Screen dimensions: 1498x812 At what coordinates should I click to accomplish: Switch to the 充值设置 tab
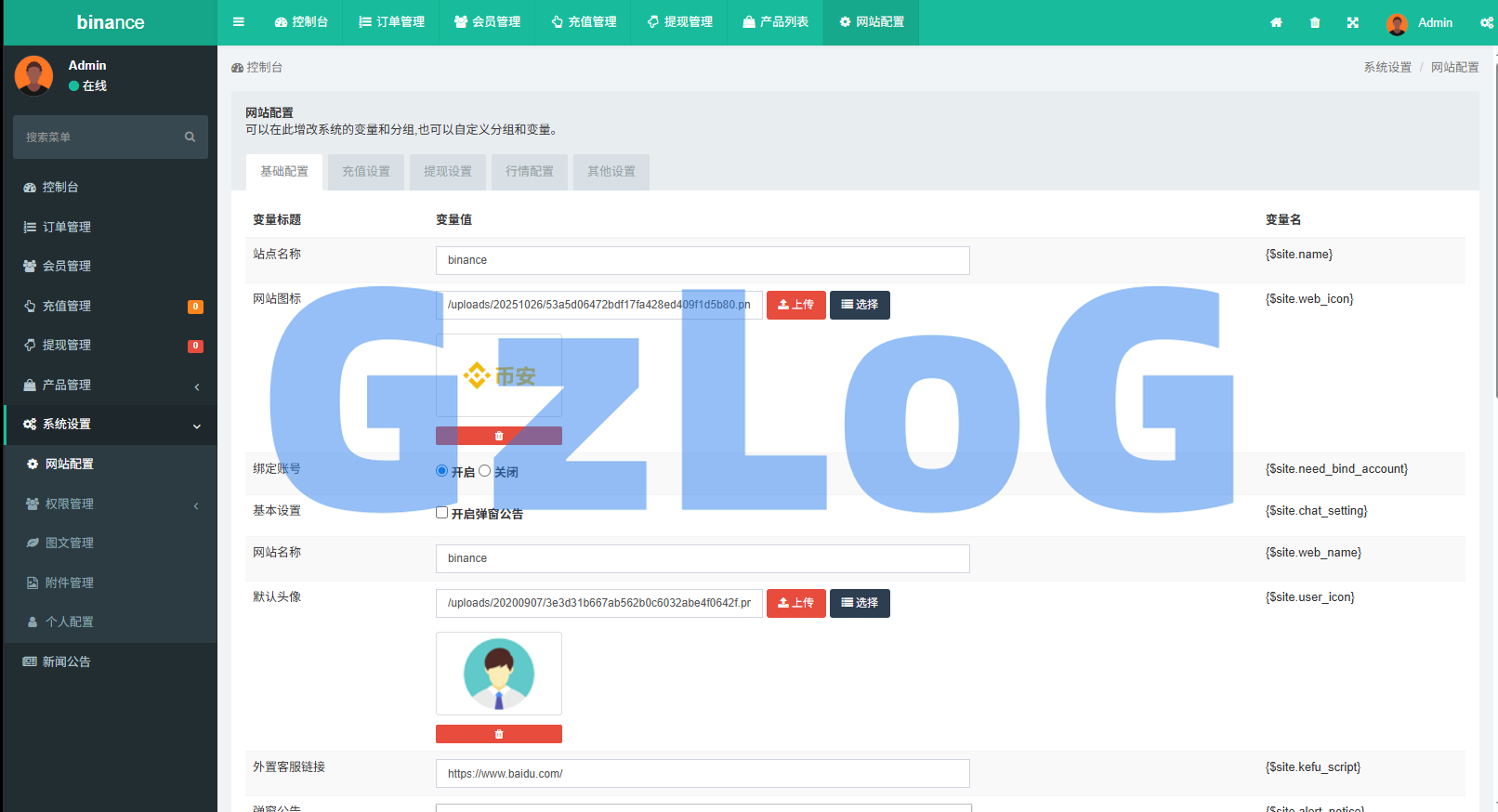[366, 172]
